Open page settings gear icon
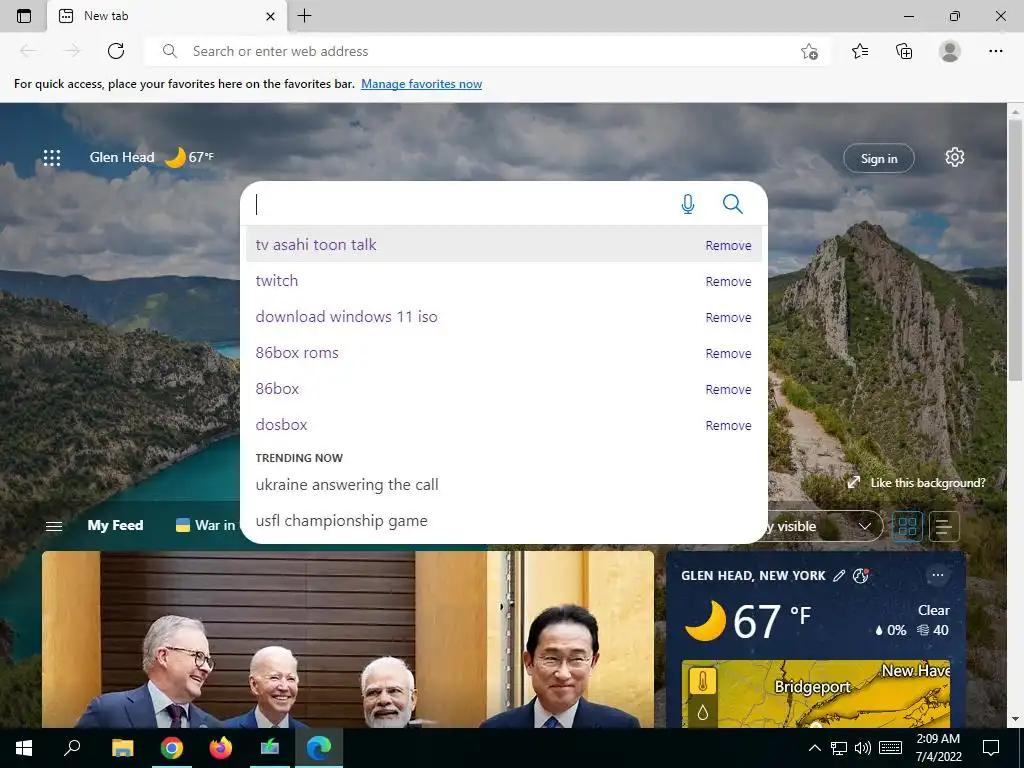This screenshot has height=768, width=1024. tap(955, 157)
